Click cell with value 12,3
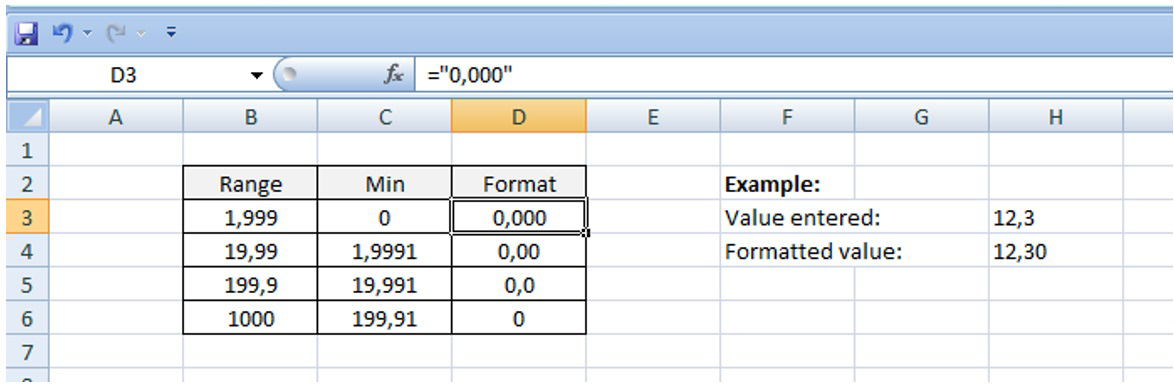This screenshot has width=1174, height=385. point(1055,217)
